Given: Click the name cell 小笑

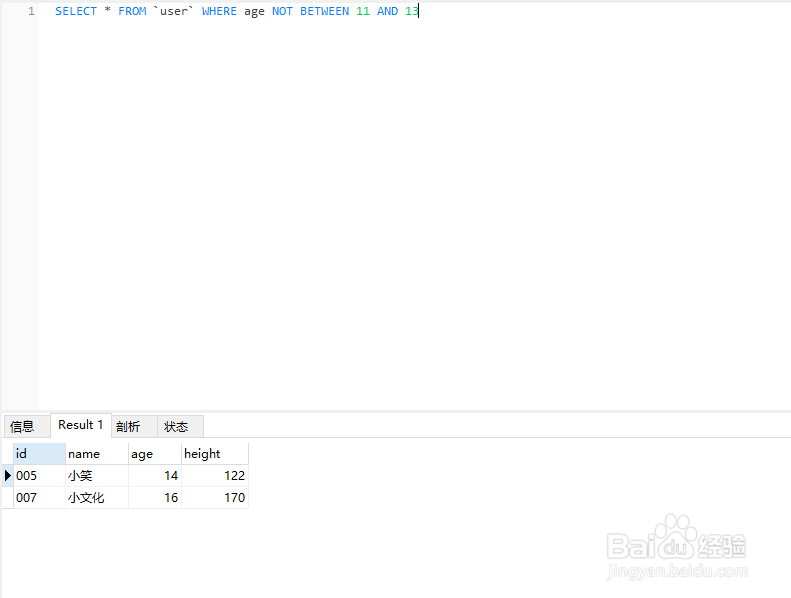Looking at the screenshot, I should (96, 475).
